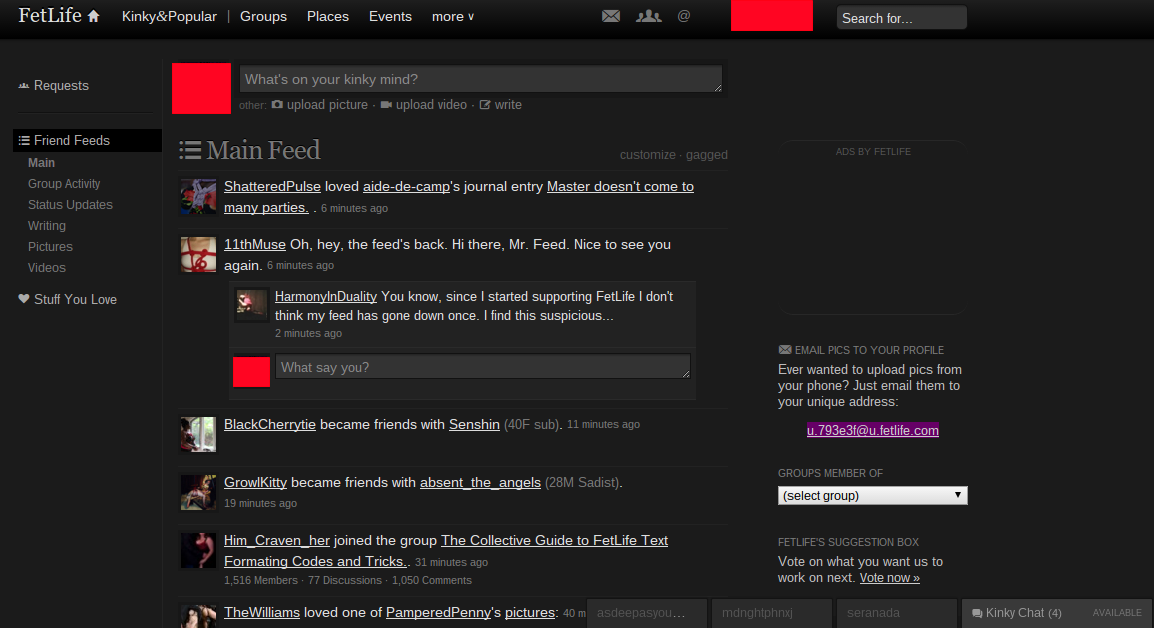Click ShatteredPulse's avatar thumbnail
This screenshot has width=1154, height=628.
(x=199, y=197)
